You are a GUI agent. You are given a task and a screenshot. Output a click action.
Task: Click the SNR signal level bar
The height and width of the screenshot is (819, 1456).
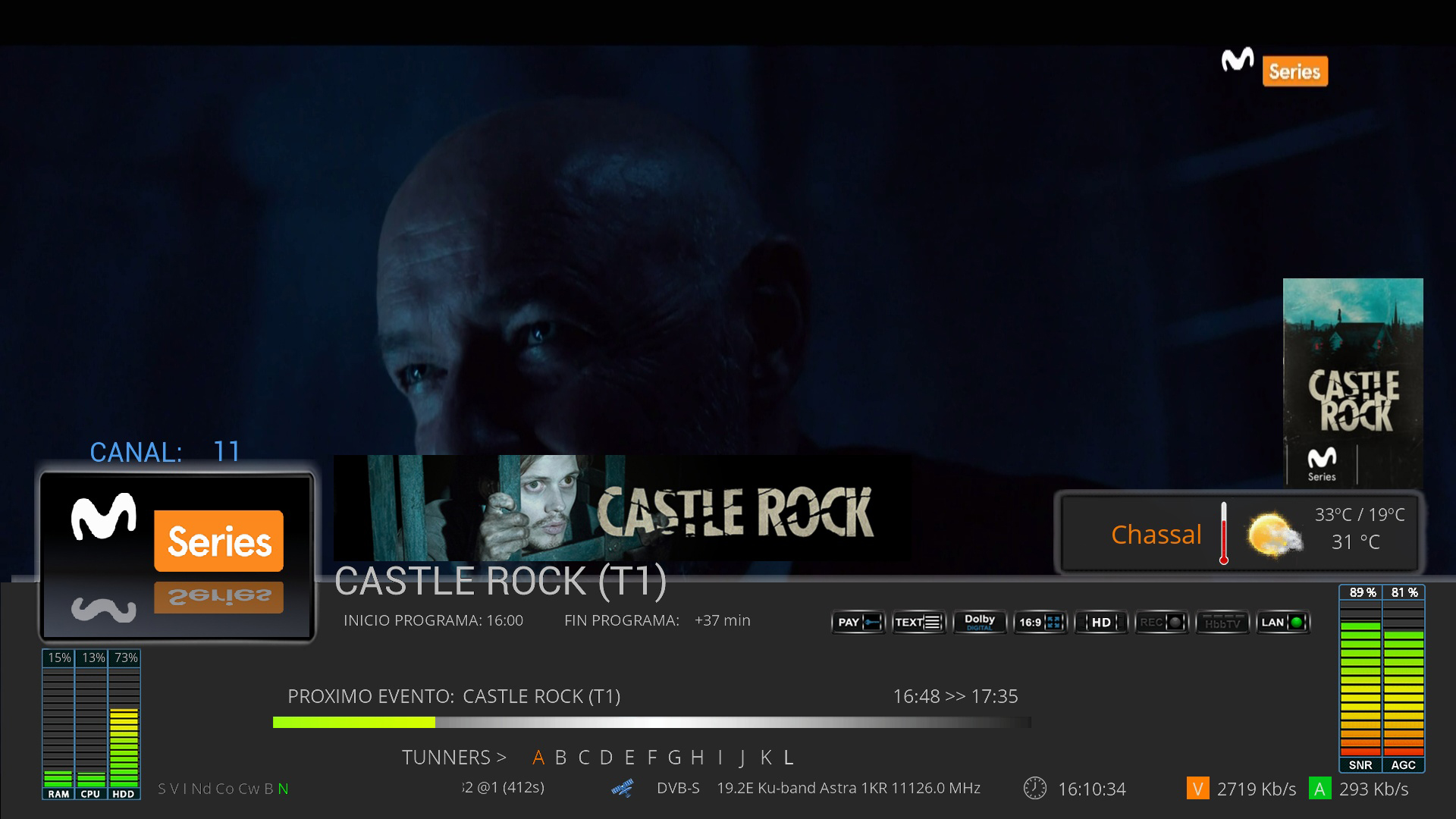click(1360, 679)
